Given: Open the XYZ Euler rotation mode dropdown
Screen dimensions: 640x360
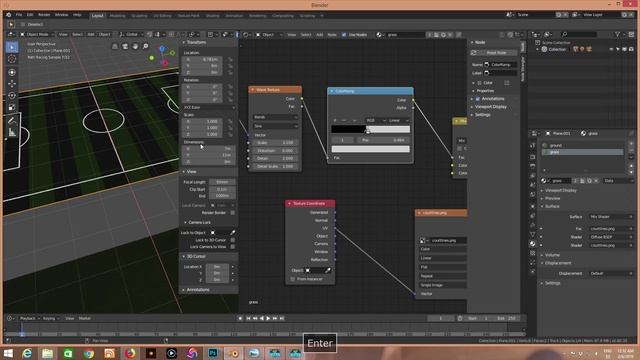Looking at the screenshot, I should [x=209, y=107].
